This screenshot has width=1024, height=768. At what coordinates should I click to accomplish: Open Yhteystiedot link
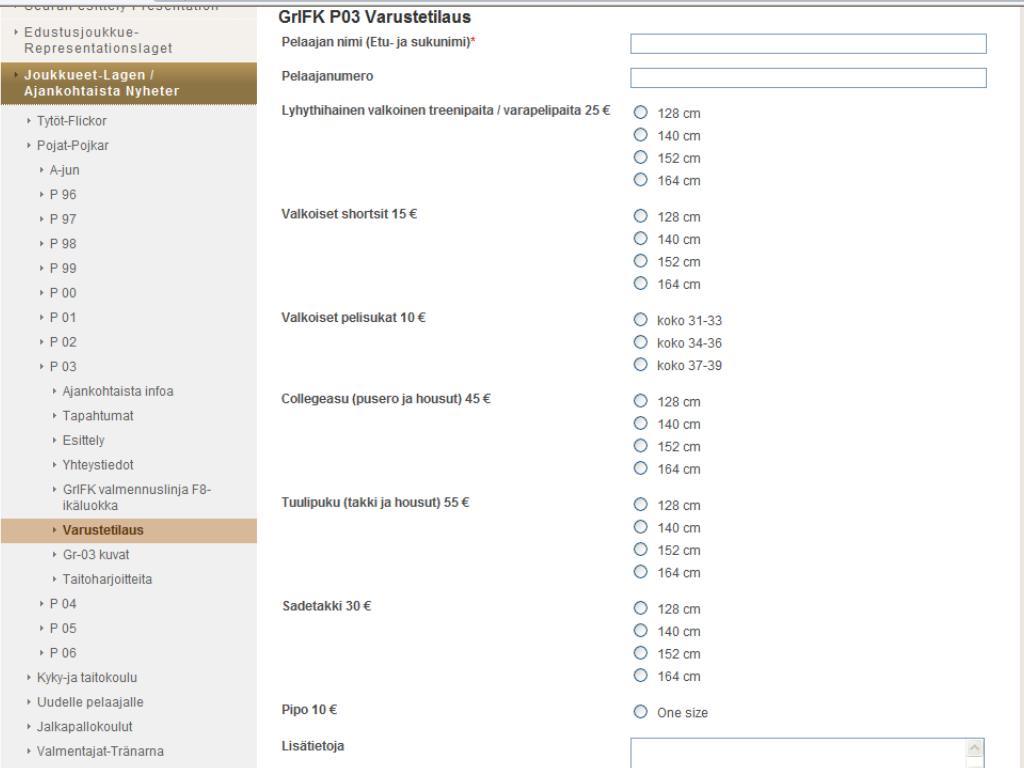point(98,465)
